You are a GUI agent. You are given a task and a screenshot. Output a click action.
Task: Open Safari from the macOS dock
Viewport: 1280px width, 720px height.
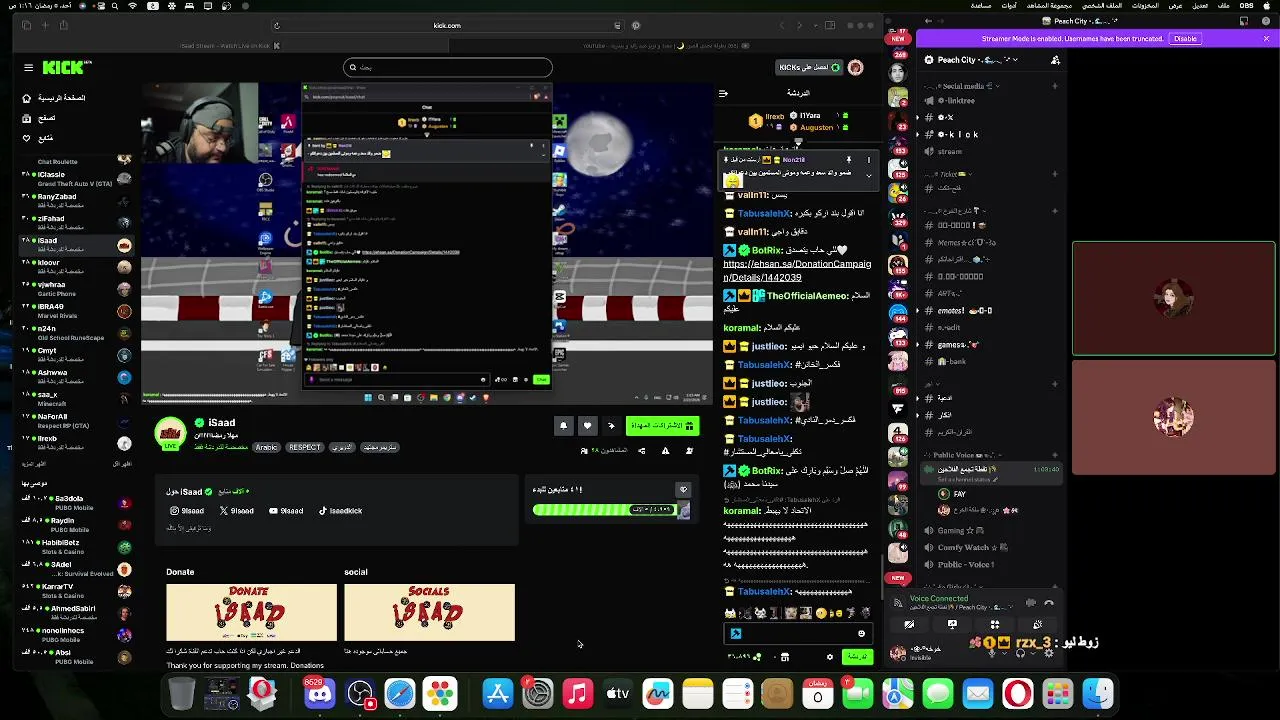(400, 694)
